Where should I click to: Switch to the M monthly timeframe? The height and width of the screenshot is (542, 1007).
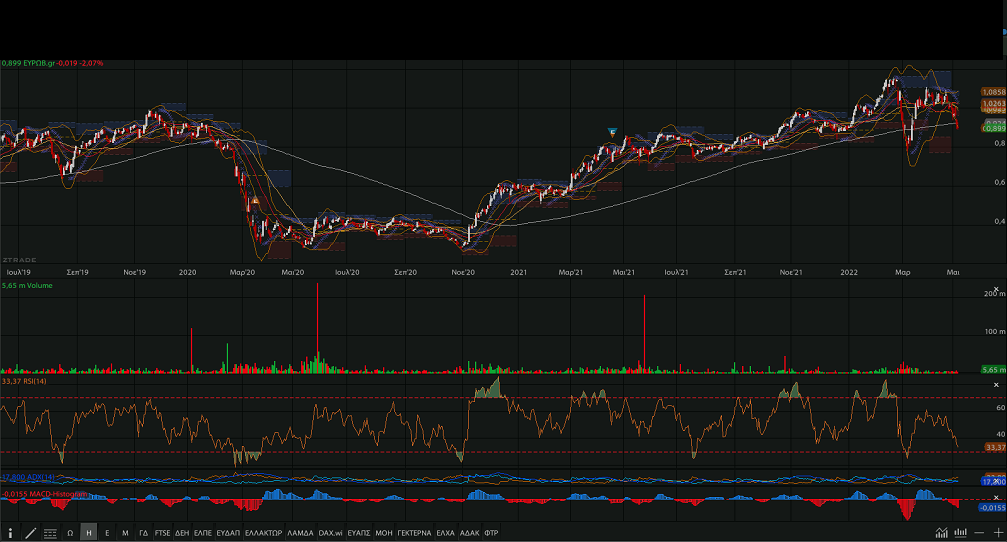[x=125, y=533]
